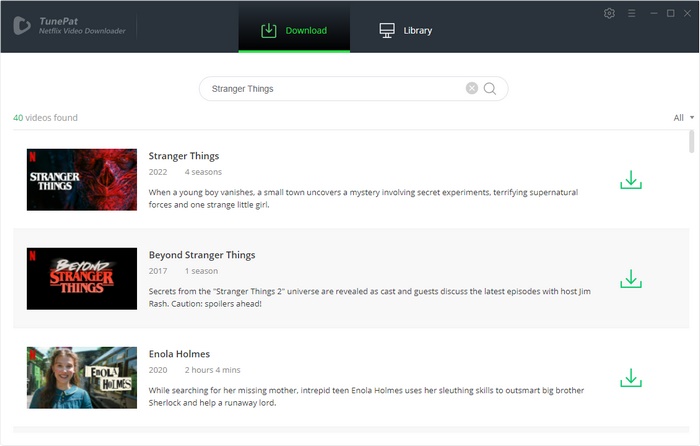Select the Enola Holmes title
Screen dimensions: 700x446
pos(179,354)
